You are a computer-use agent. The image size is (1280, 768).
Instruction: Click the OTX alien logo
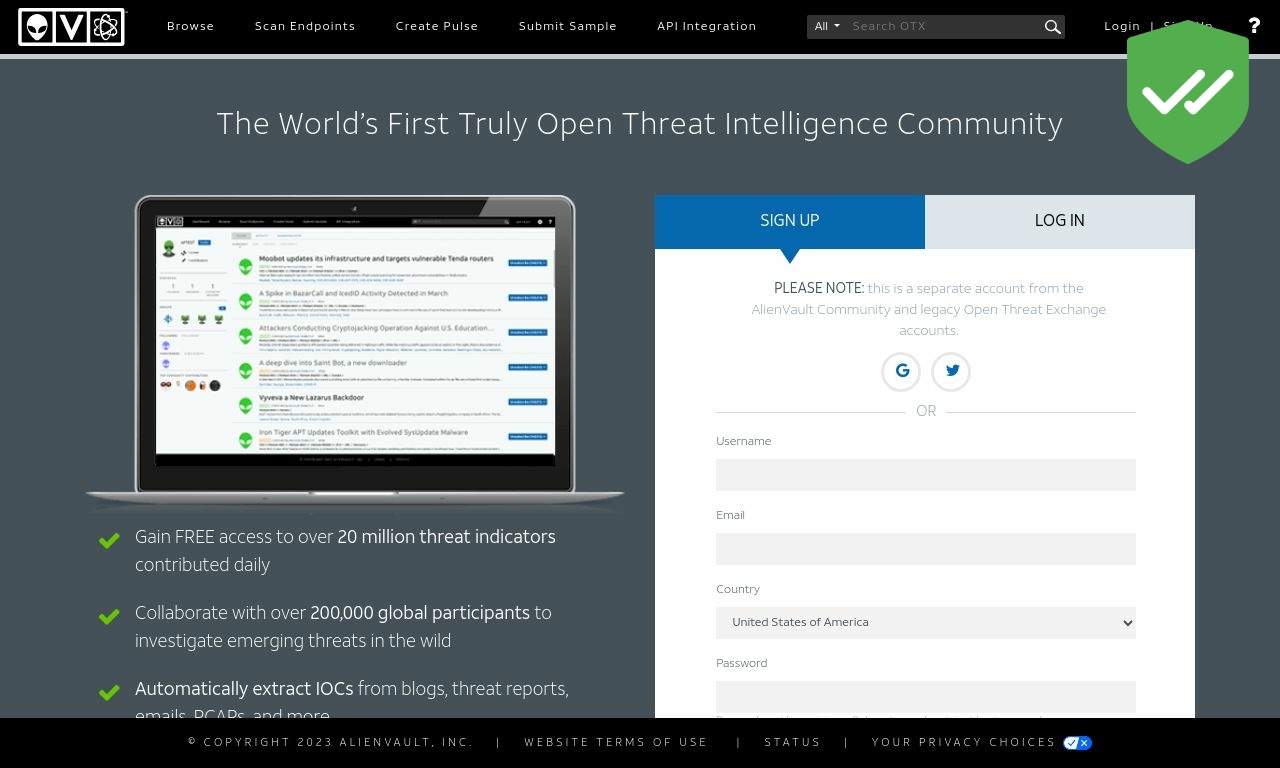coord(72,27)
